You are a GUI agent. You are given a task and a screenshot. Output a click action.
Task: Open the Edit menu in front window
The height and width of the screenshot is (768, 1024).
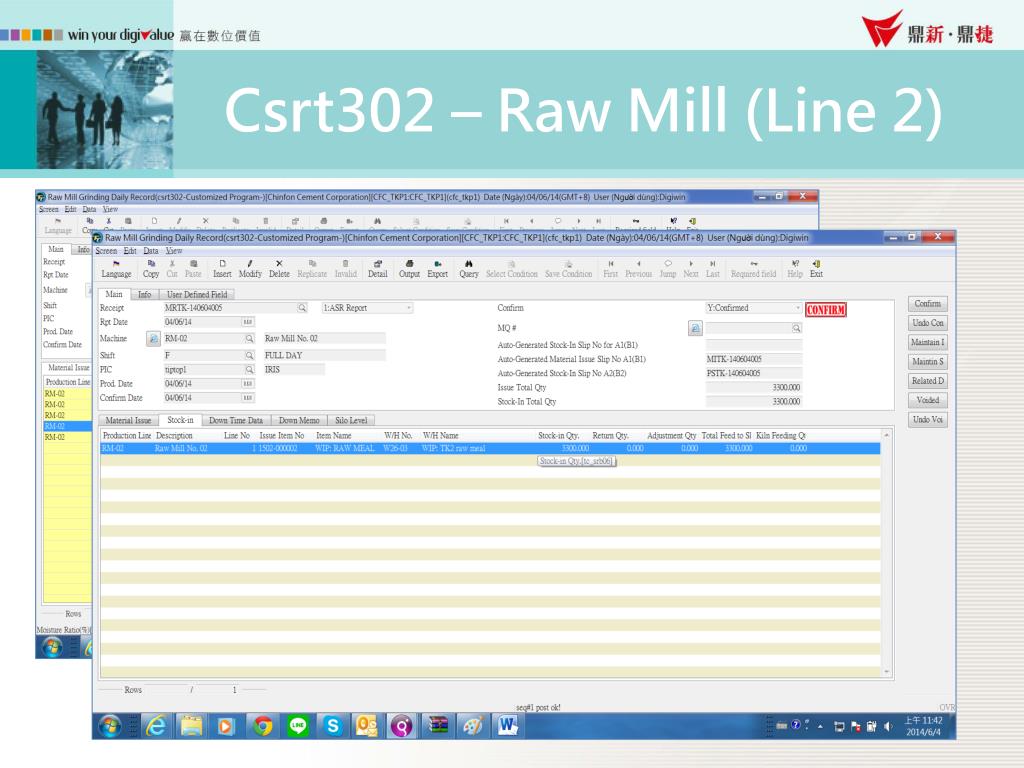tap(130, 251)
